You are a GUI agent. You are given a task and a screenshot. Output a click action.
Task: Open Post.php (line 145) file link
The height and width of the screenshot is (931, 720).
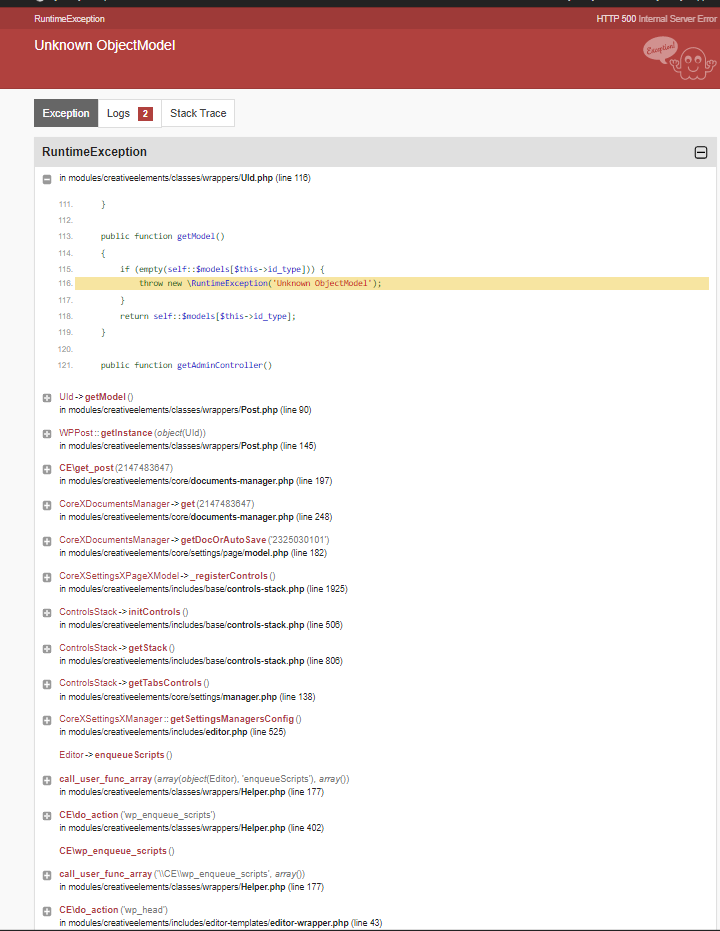[188, 446]
